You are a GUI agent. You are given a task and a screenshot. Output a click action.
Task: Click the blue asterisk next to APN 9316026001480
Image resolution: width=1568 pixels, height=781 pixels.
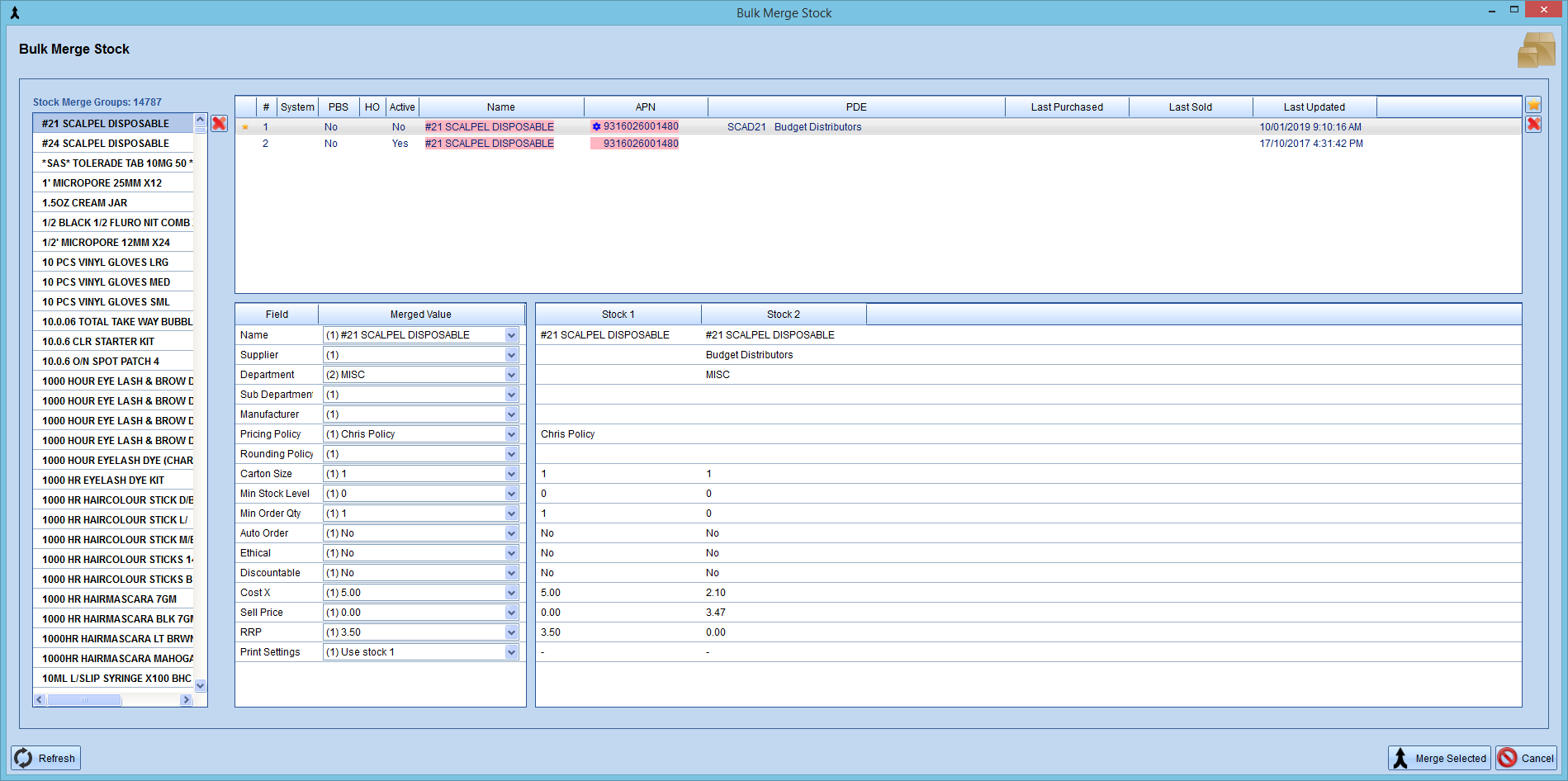[596, 126]
